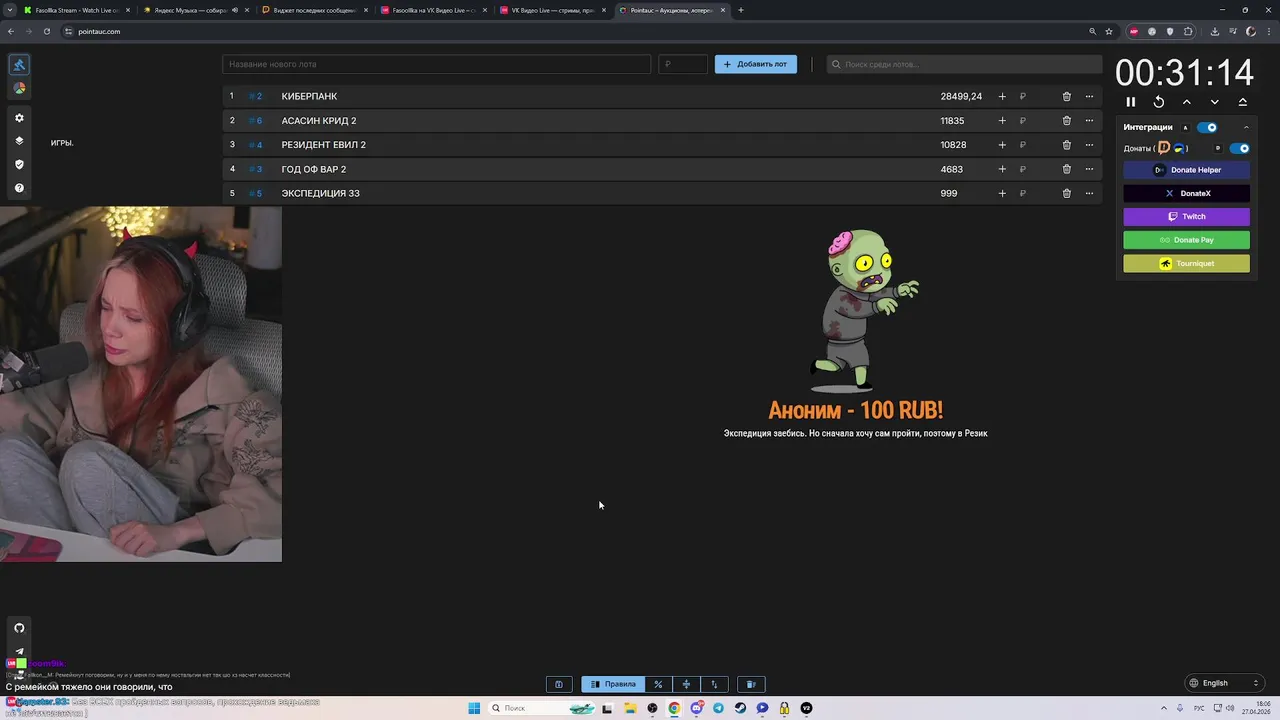The image size is (1280, 720).
Task: Click the trash clear button in bottom toolbar
Action: coord(751,684)
